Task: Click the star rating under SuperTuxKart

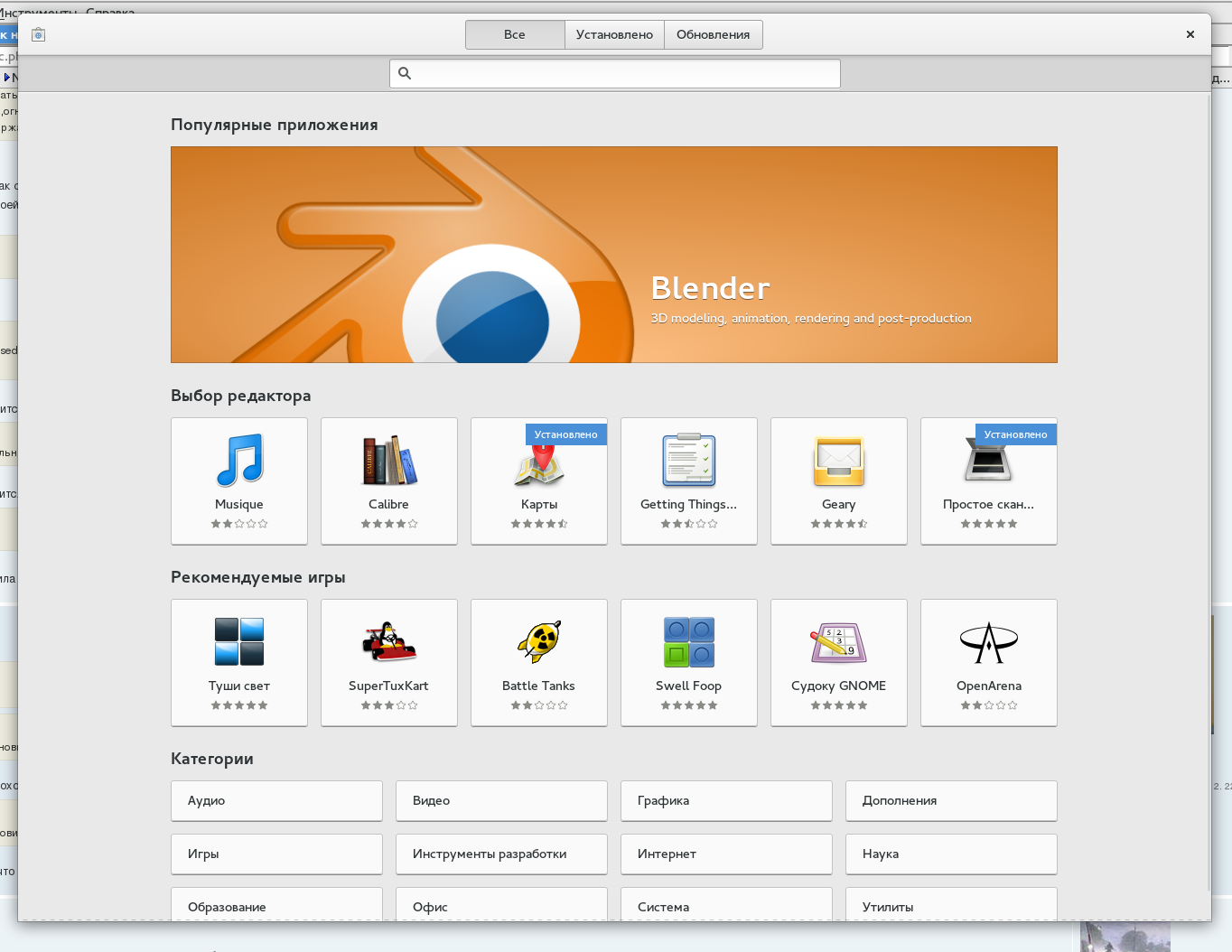Action: tap(389, 705)
